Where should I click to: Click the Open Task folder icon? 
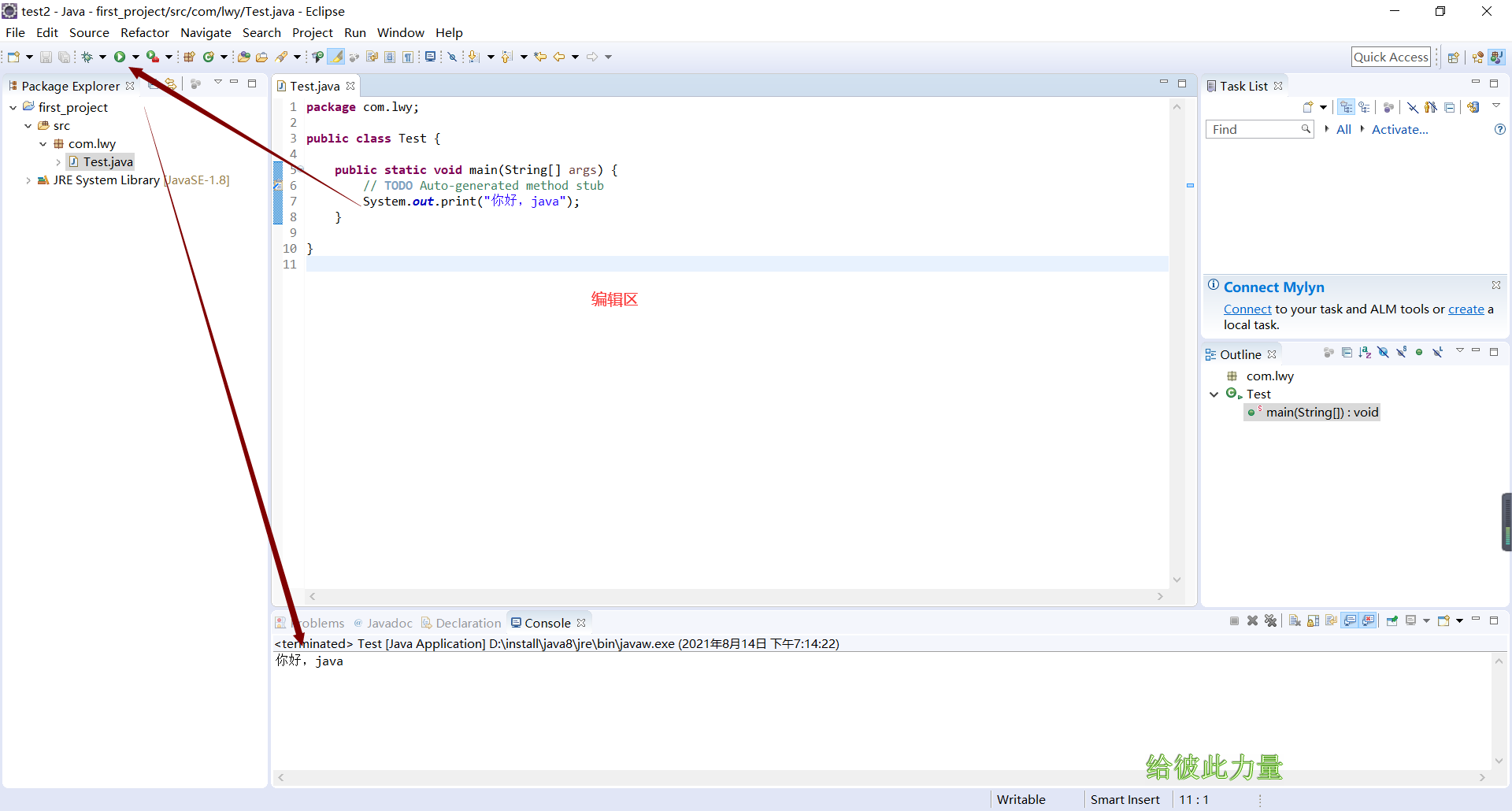(261, 57)
